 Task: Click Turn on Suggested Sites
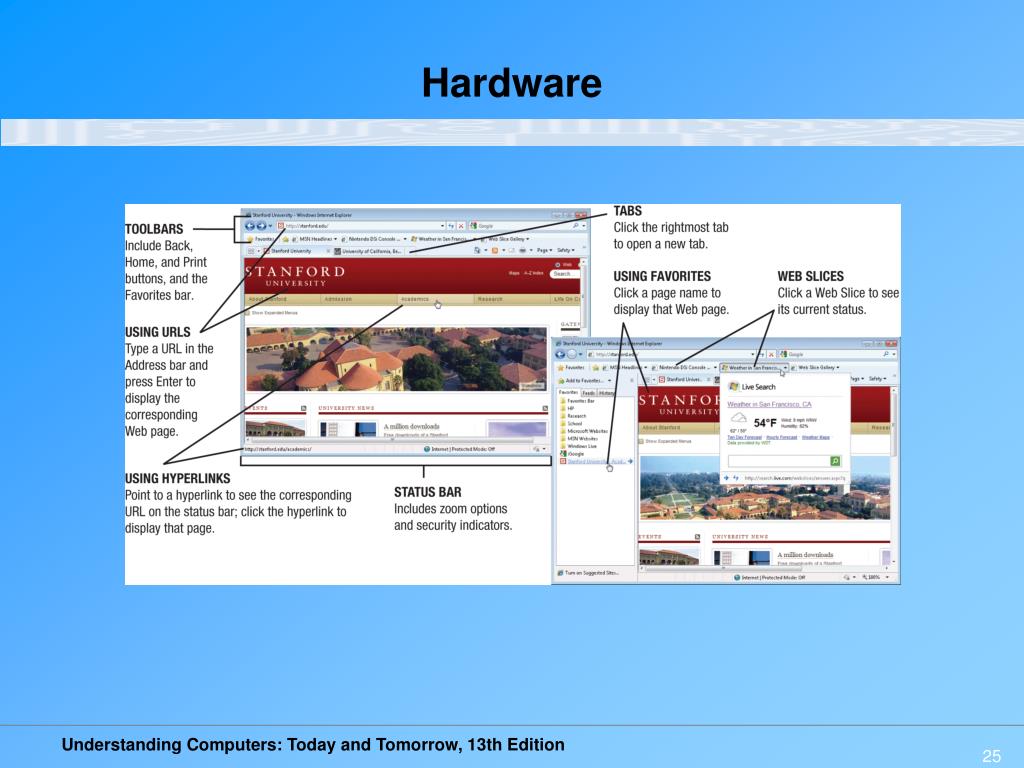click(588, 573)
